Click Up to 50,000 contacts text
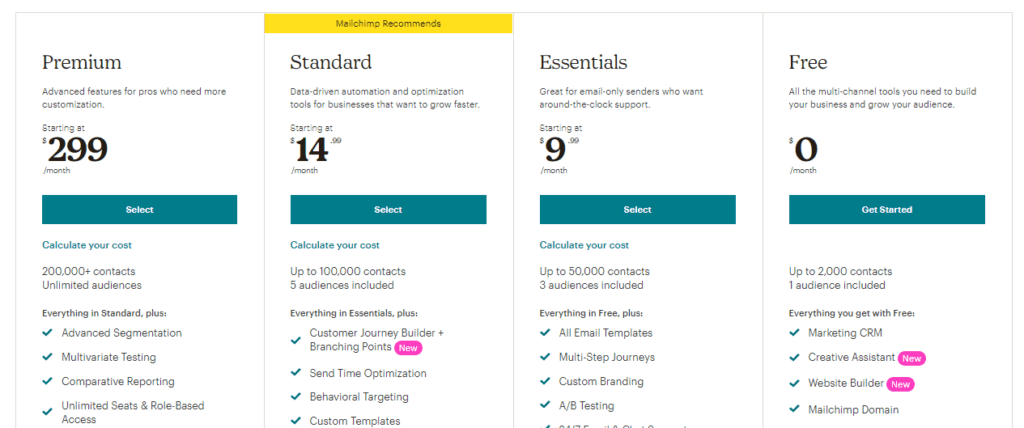This screenshot has height=428, width=1024. tap(595, 271)
